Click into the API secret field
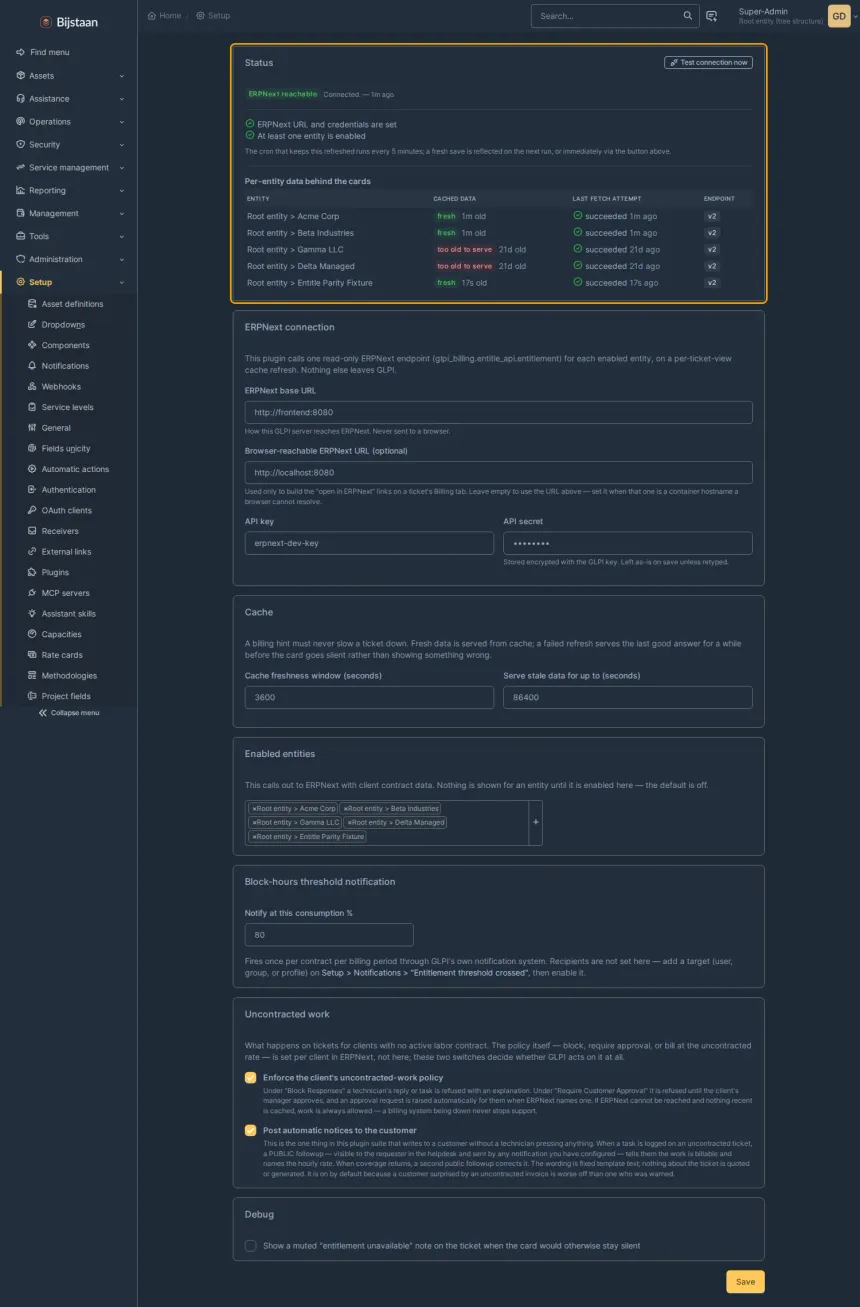Image resolution: width=860 pixels, height=1307 pixels. [x=627, y=543]
